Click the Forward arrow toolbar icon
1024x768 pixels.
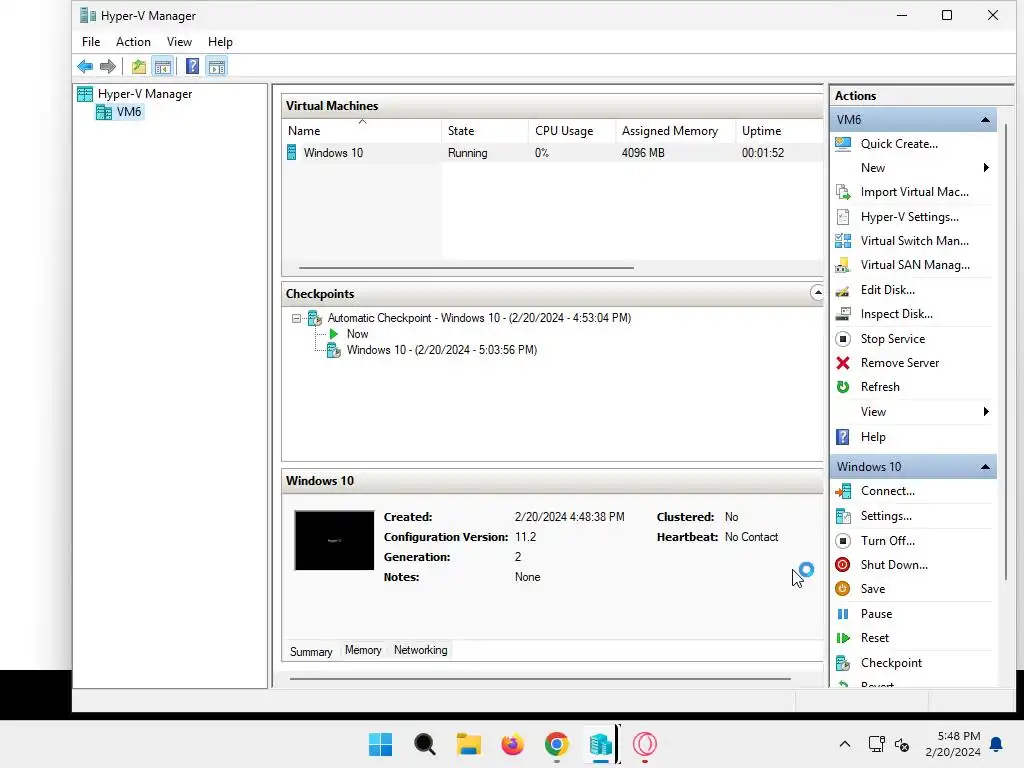point(108,66)
